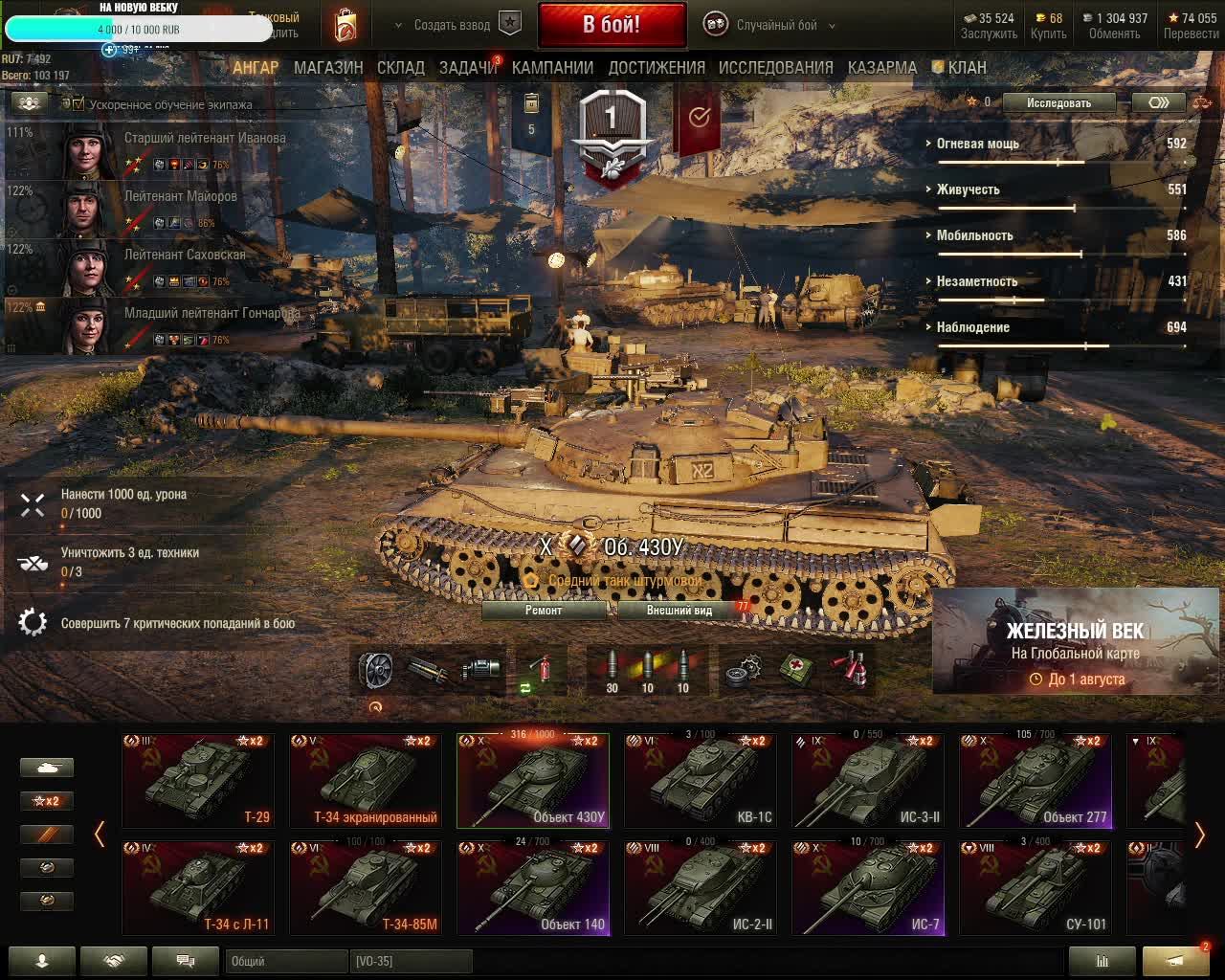Switch to the МАГАЗИН tab
The height and width of the screenshot is (980, 1225).
coord(328,68)
